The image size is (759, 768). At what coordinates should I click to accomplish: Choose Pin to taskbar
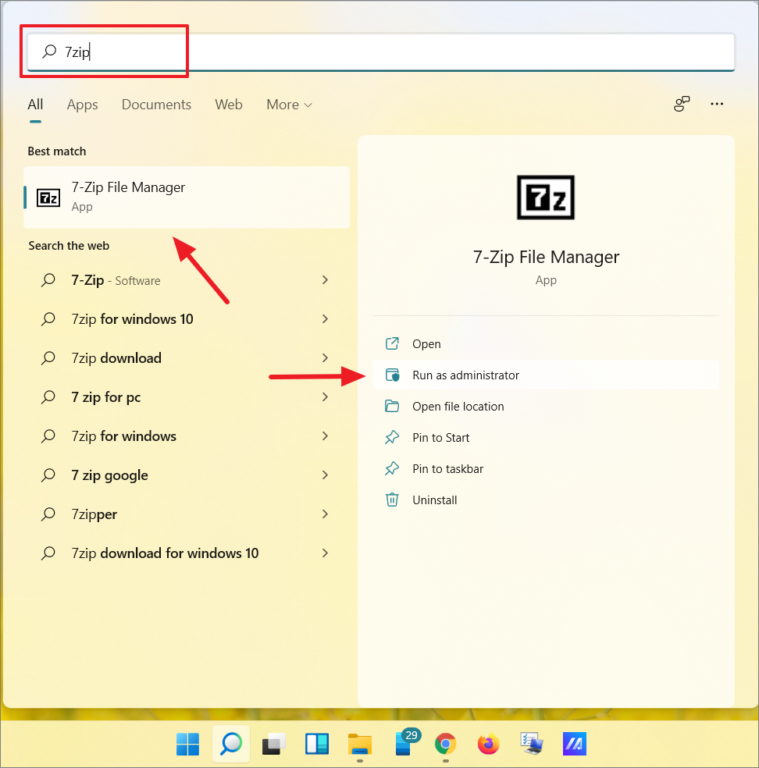546,469
